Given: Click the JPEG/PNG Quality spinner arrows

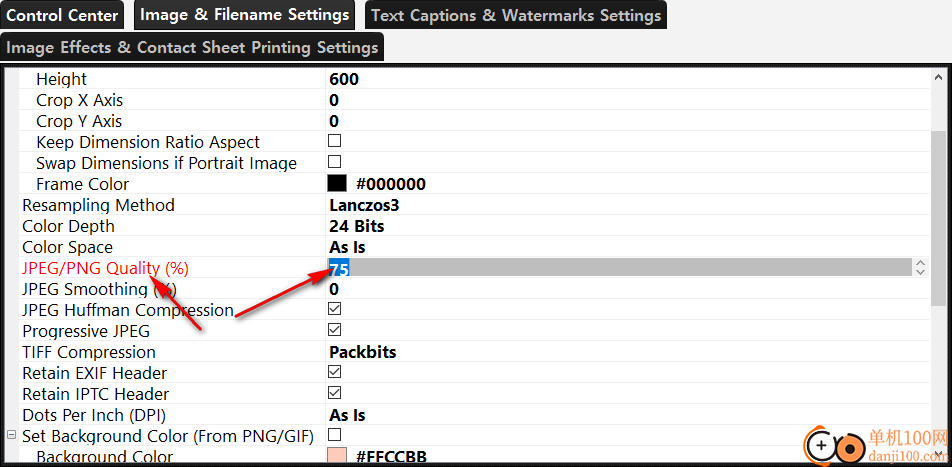Looking at the screenshot, I should pyautogui.click(x=919, y=268).
